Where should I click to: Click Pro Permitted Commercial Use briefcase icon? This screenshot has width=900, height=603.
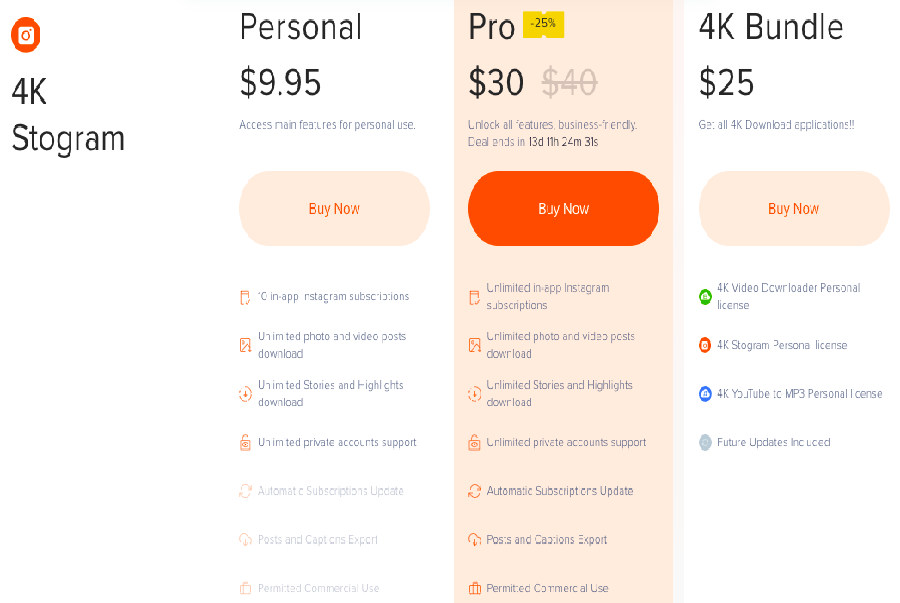[475, 588]
